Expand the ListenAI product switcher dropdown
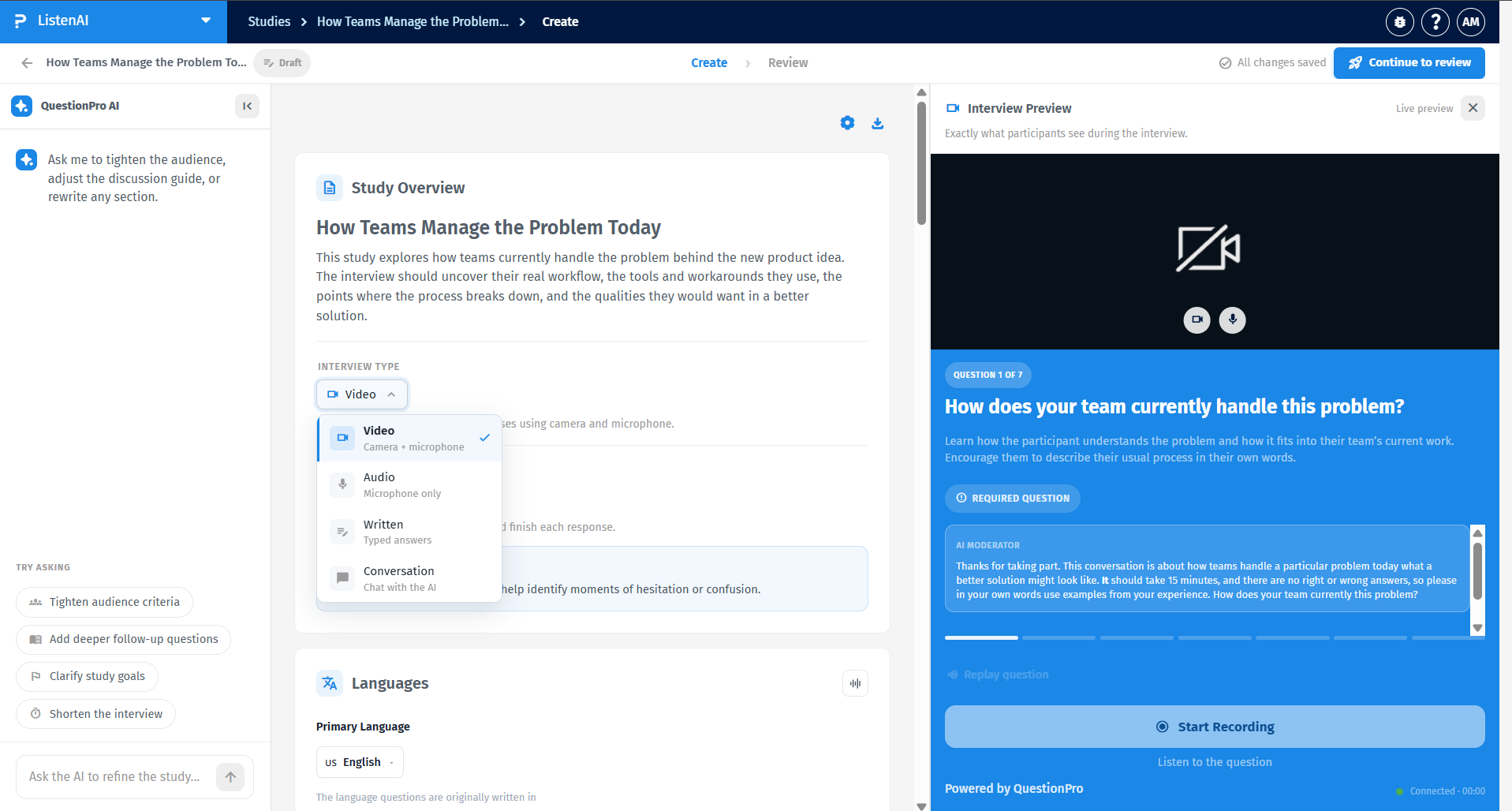The height and width of the screenshot is (811, 1512). 206,21
